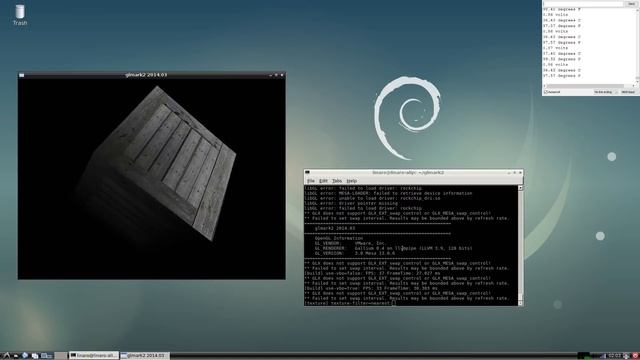This screenshot has height=360, width=640.
Task: Open the Edit menu in terminal
Action: 323,180
